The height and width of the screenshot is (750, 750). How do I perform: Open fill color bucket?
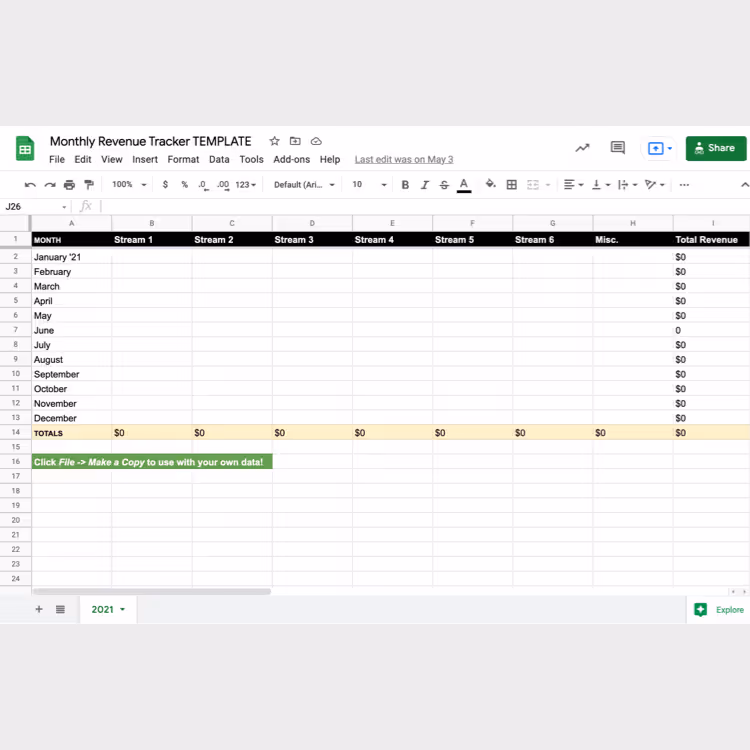[x=491, y=184]
